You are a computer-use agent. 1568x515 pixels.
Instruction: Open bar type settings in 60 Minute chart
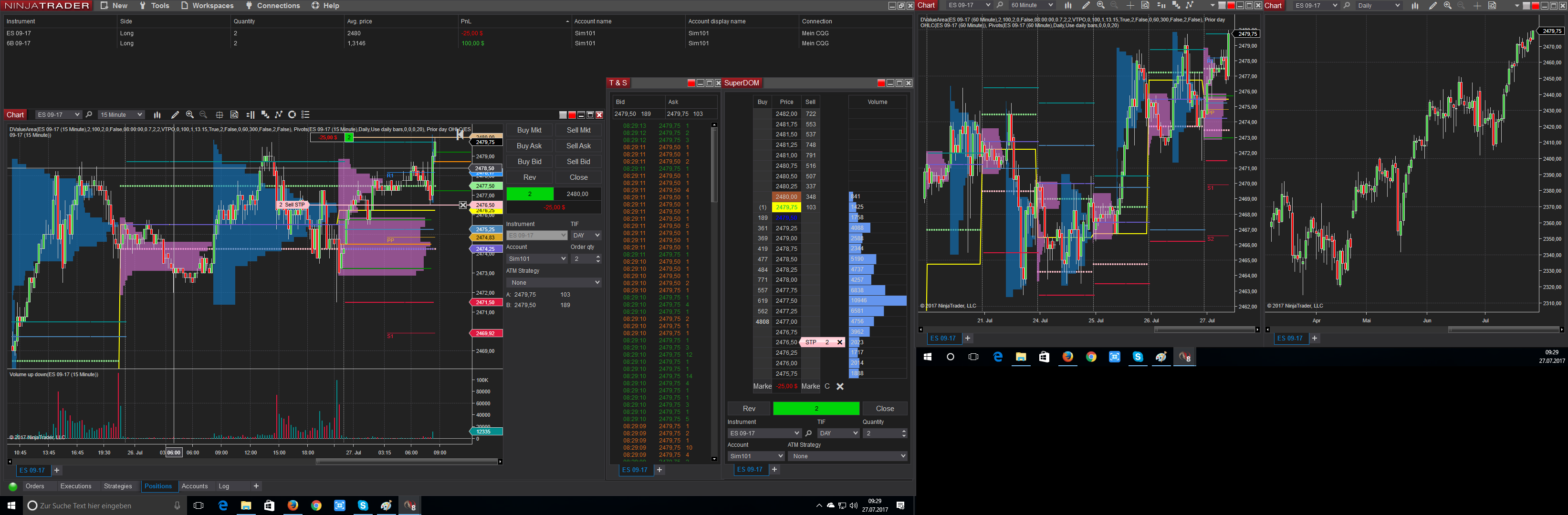tap(1067, 5)
